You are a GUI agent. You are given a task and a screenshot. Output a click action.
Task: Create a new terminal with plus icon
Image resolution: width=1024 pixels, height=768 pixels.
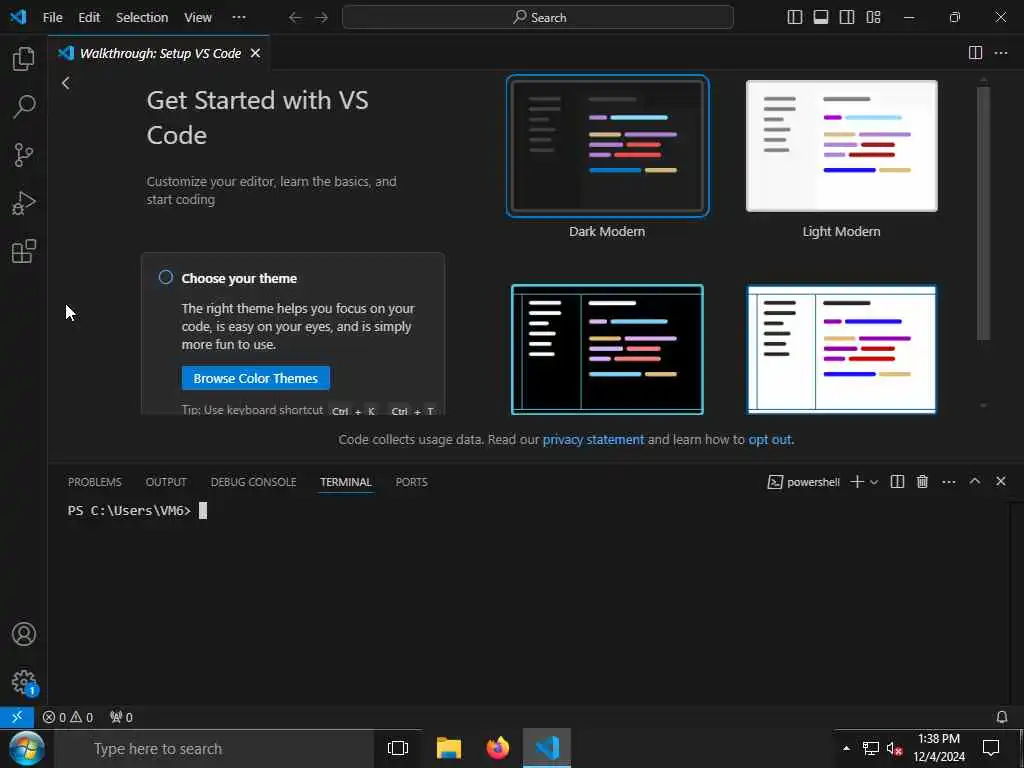pos(857,482)
